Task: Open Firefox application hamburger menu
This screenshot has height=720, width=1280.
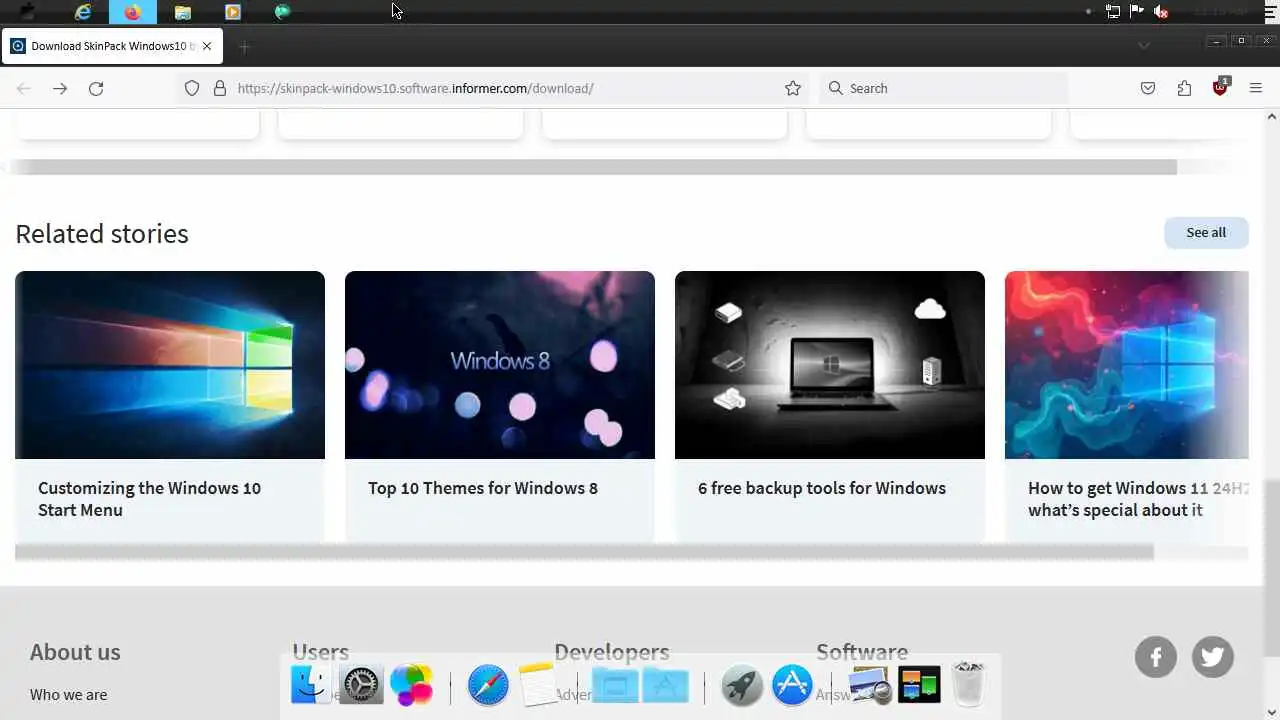Action: point(1256,88)
